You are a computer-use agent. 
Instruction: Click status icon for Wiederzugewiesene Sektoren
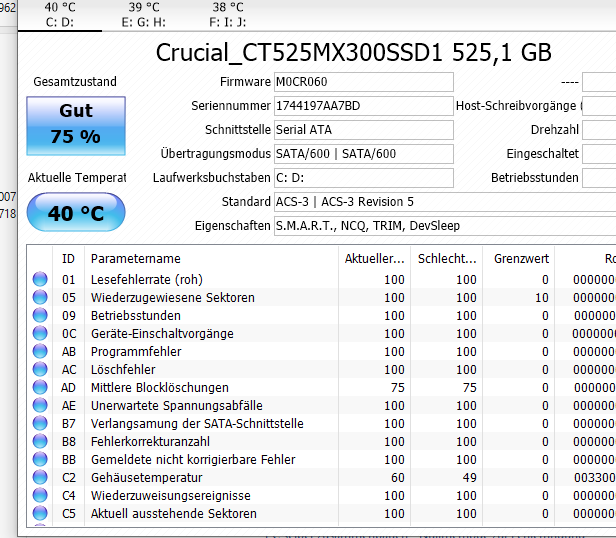point(40,297)
